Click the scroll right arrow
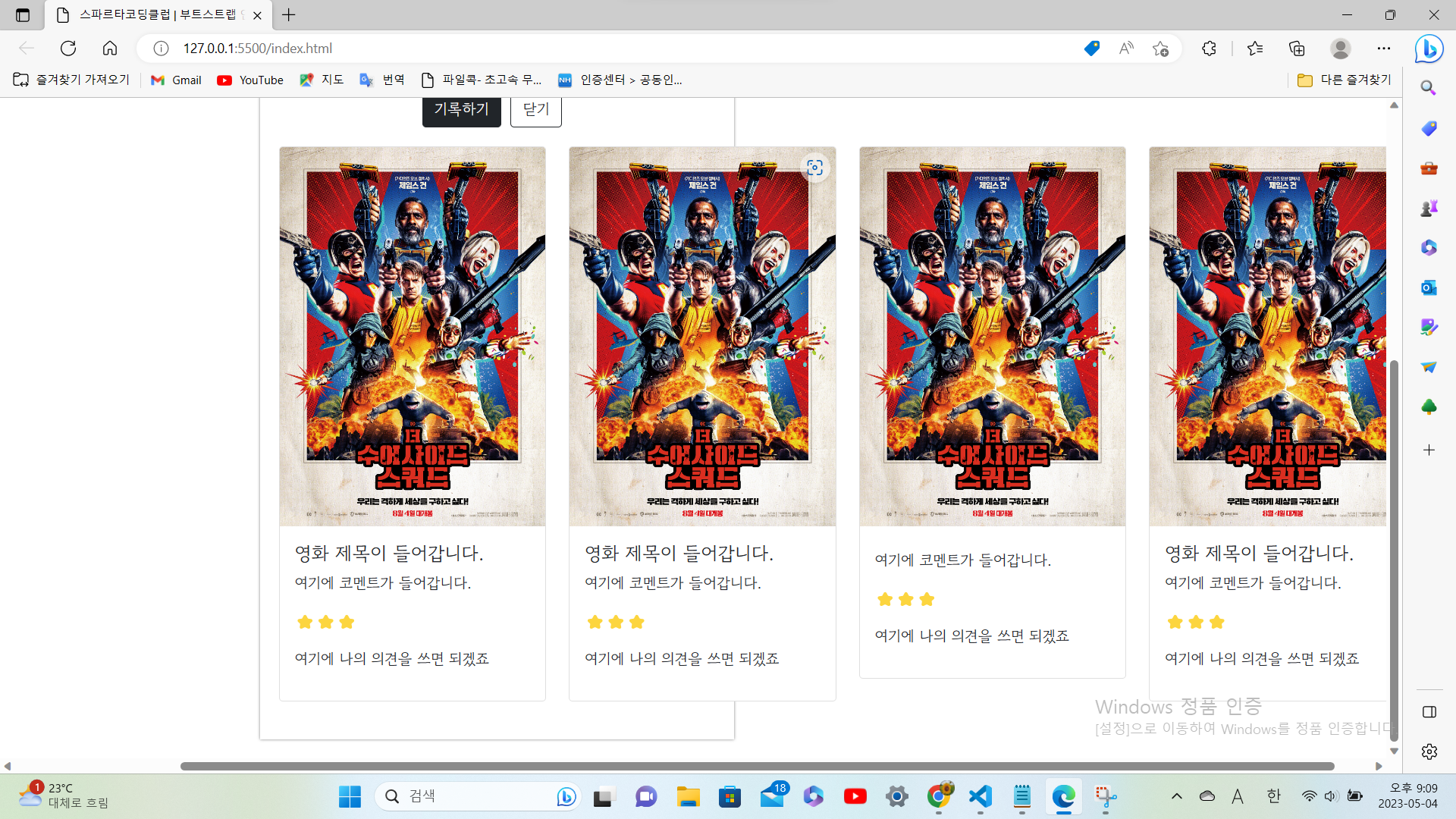The width and height of the screenshot is (1456, 819). (1379, 766)
